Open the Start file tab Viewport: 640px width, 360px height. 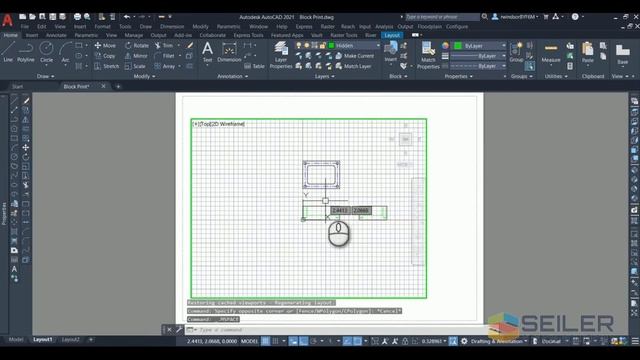[x=18, y=87]
